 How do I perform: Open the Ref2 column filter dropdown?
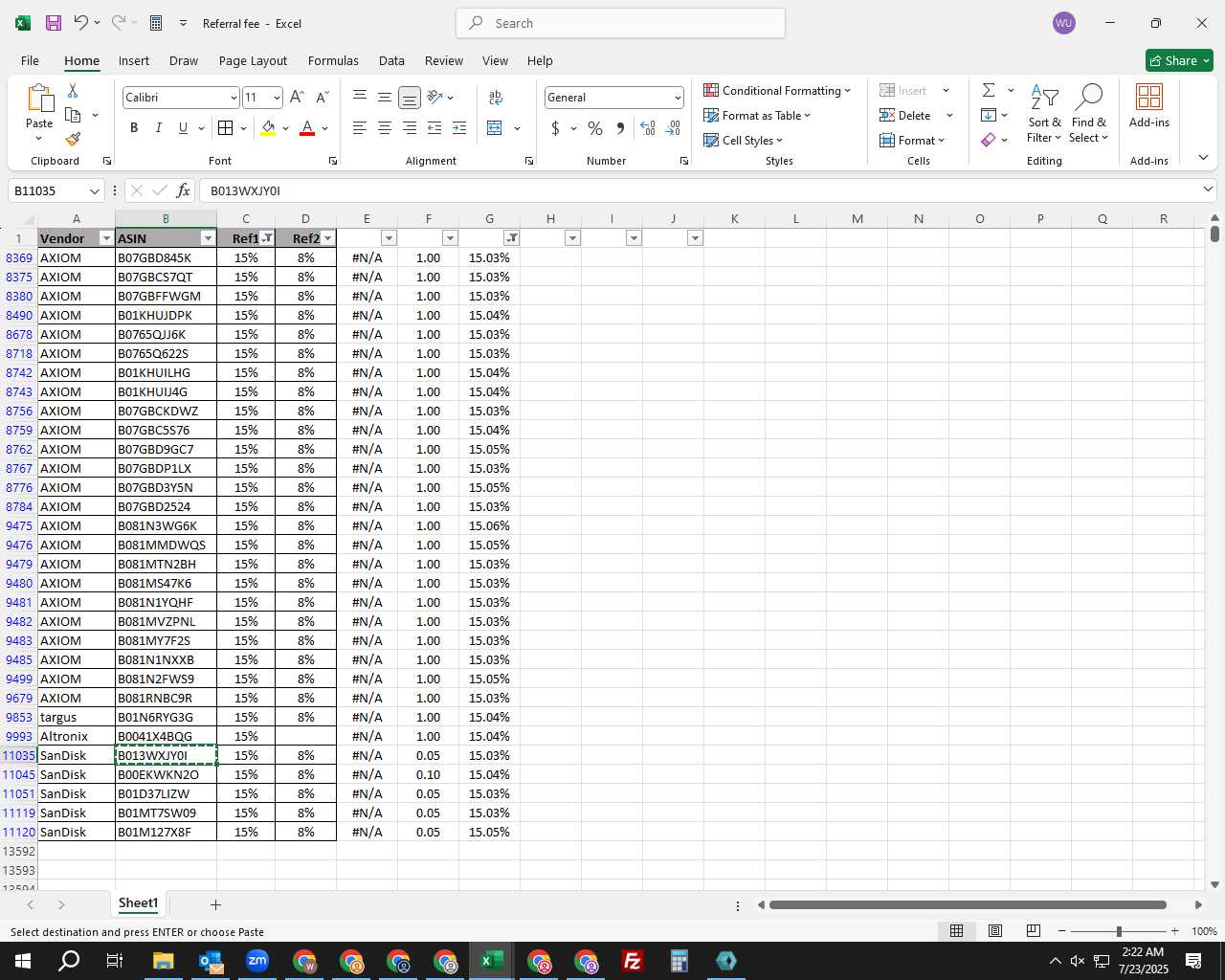(327, 238)
